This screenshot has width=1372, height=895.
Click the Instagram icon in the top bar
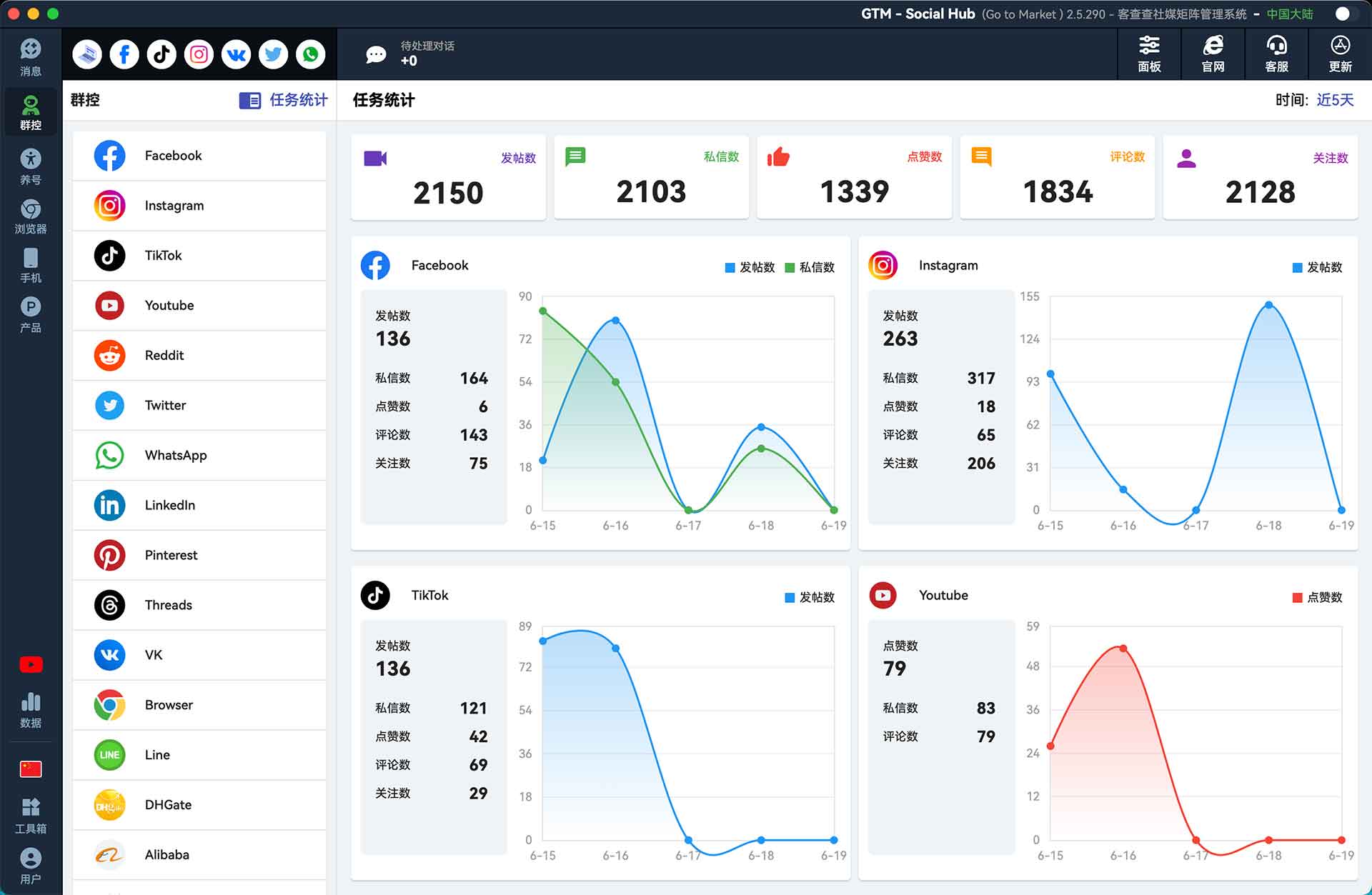coord(199,54)
